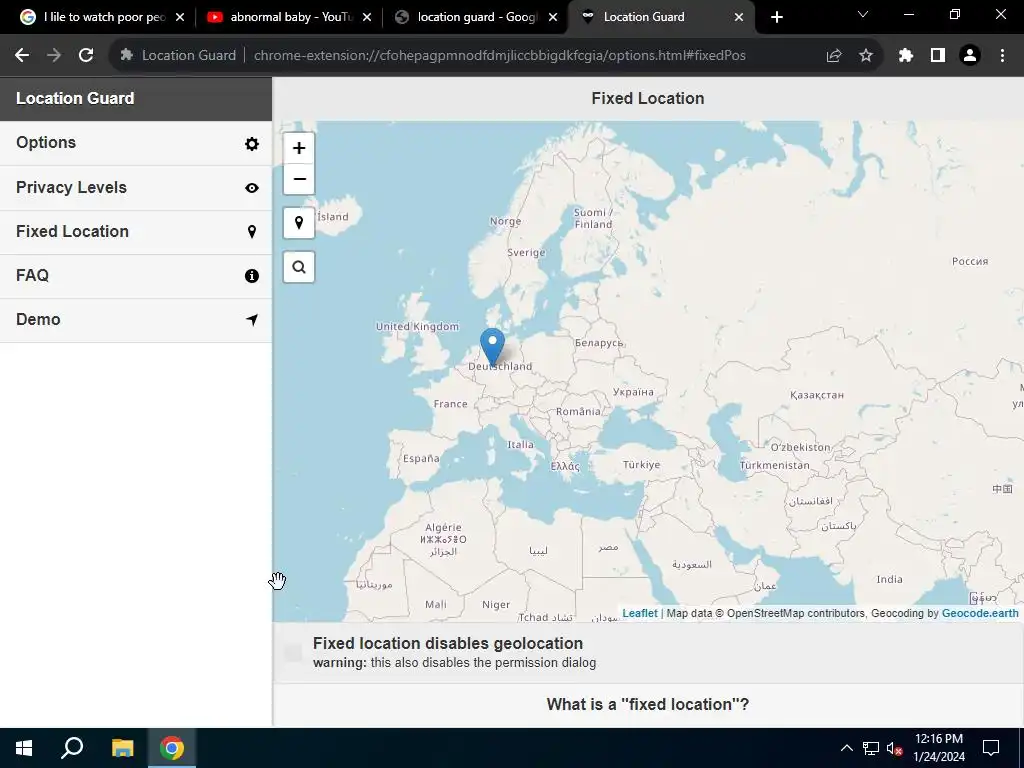This screenshot has width=1024, height=768.
Task: Open Chrome side panel
Action: 938,56
